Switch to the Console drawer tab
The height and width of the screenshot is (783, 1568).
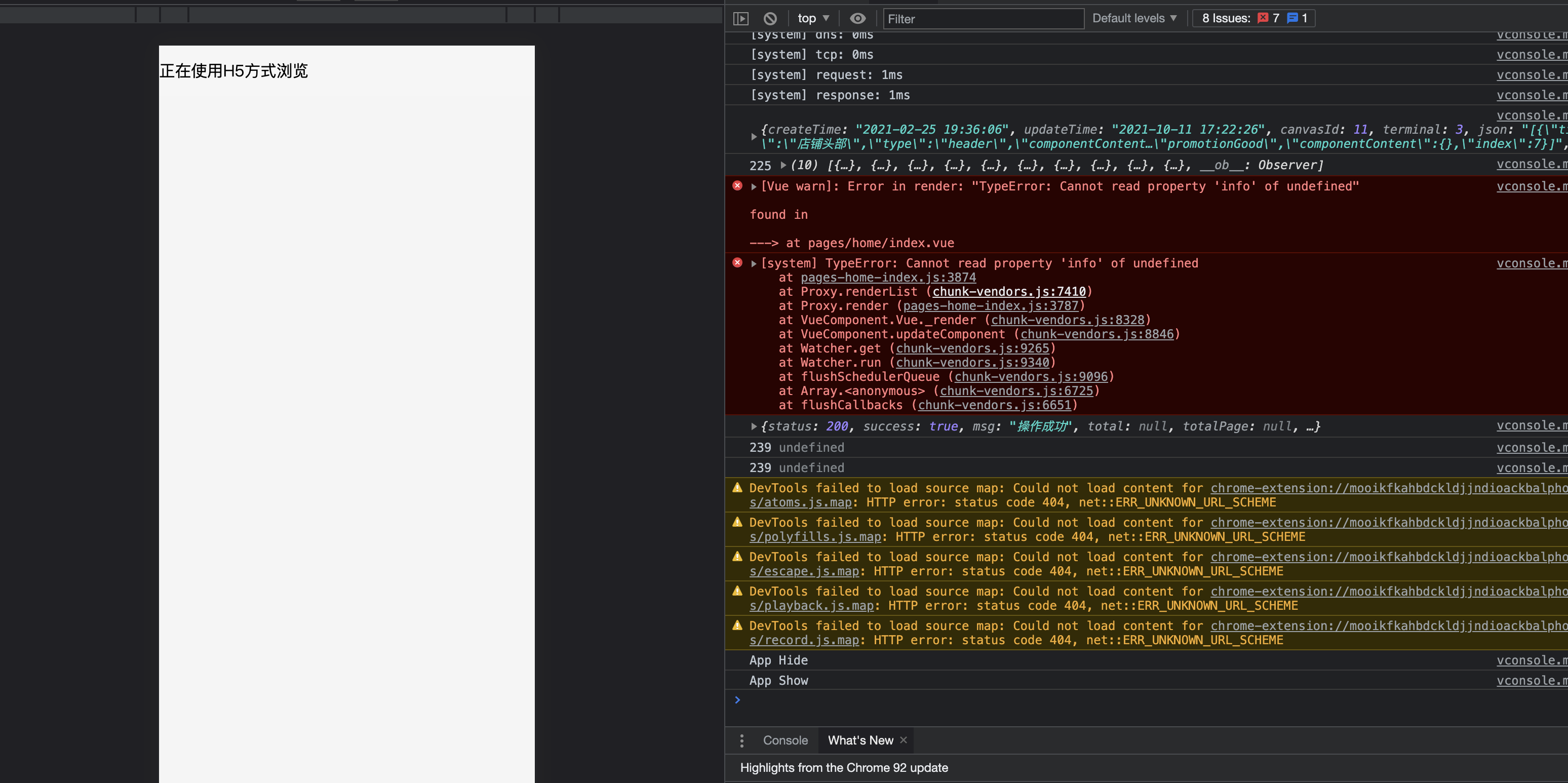785,740
